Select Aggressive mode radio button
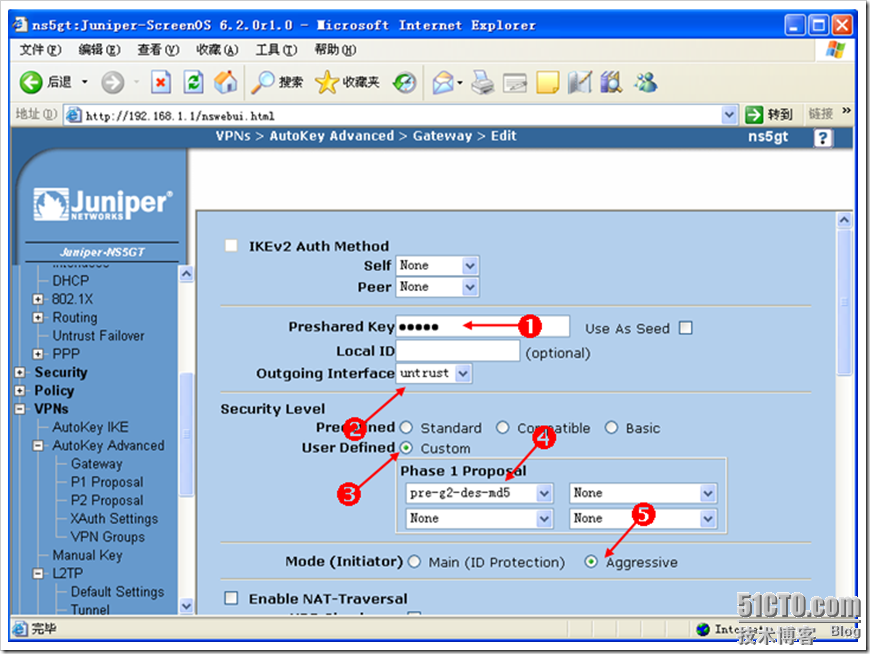870x654 pixels. coord(591,561)
